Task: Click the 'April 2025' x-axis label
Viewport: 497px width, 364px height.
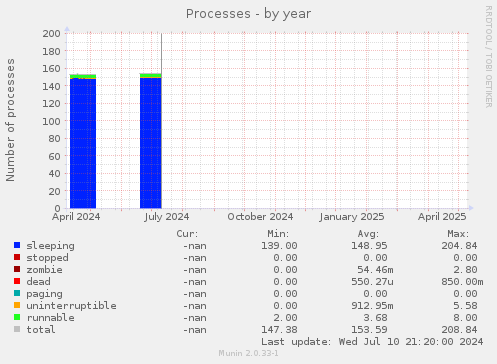Action: pyautogui.click(x=442, y=217)
